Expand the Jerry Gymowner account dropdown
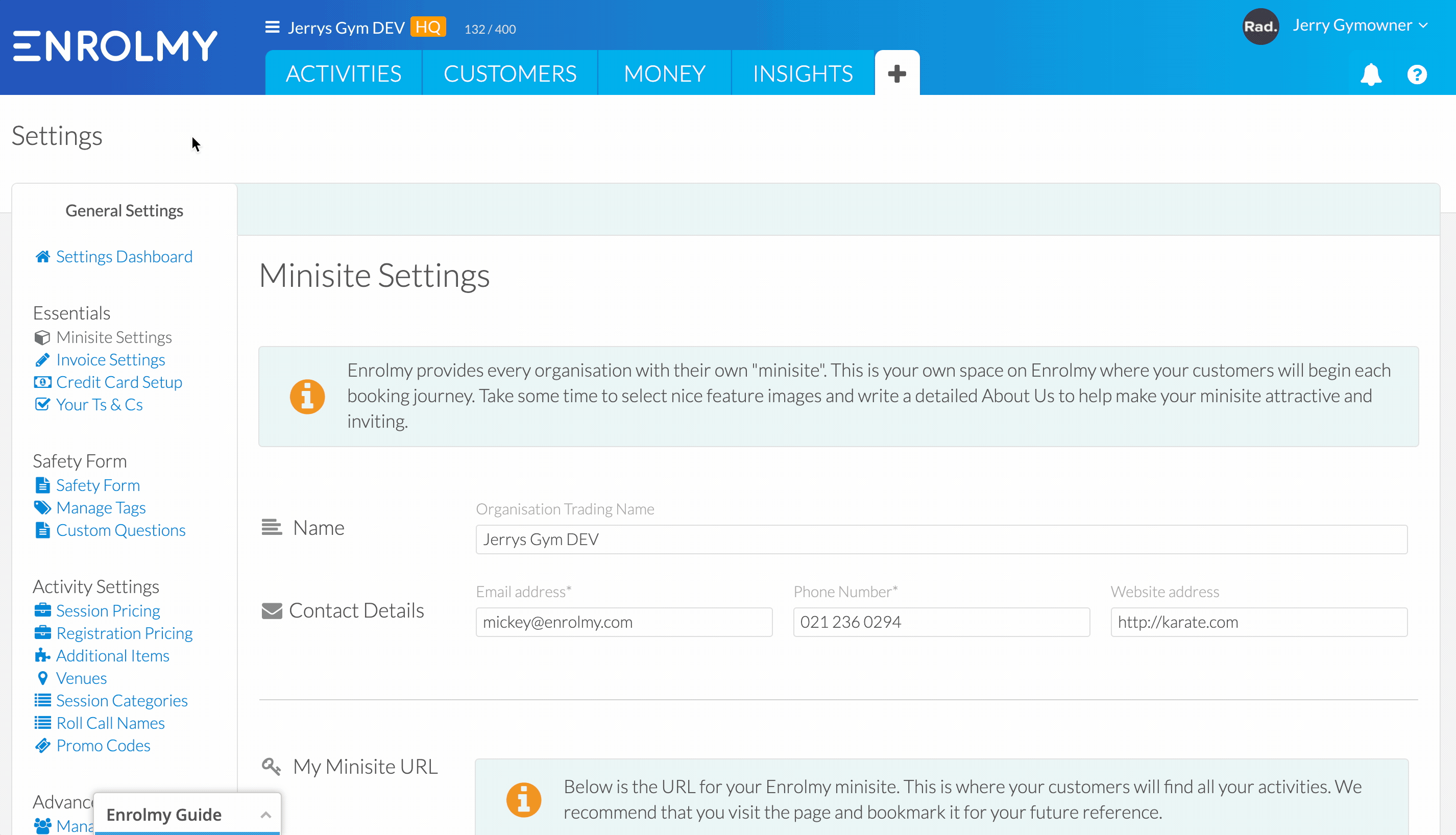1456x835 pixels. (x=1360, y=25)
